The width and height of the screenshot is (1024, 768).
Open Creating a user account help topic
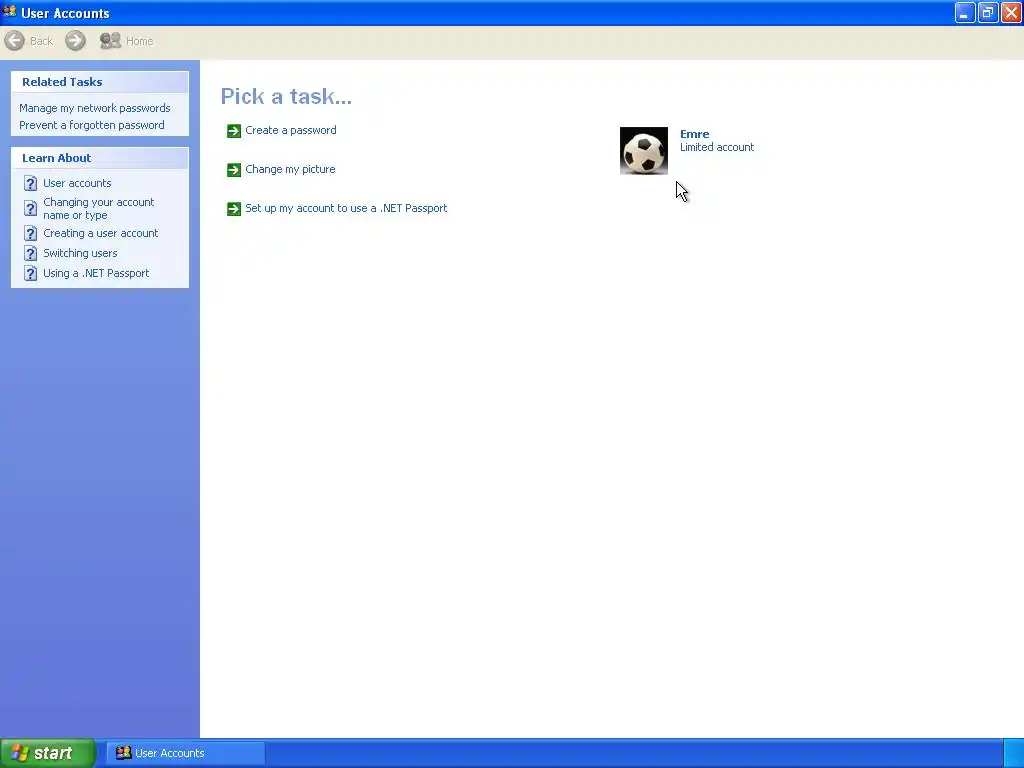(101, 233)
